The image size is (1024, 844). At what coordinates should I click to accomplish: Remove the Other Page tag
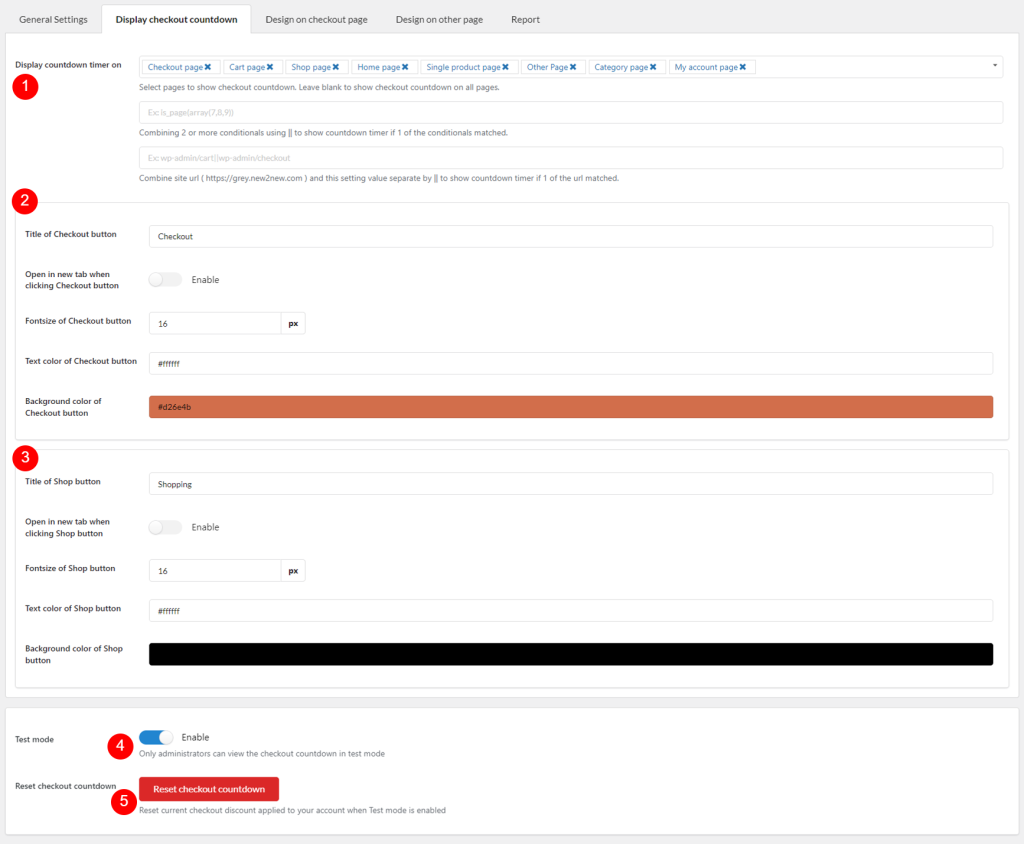573,67
